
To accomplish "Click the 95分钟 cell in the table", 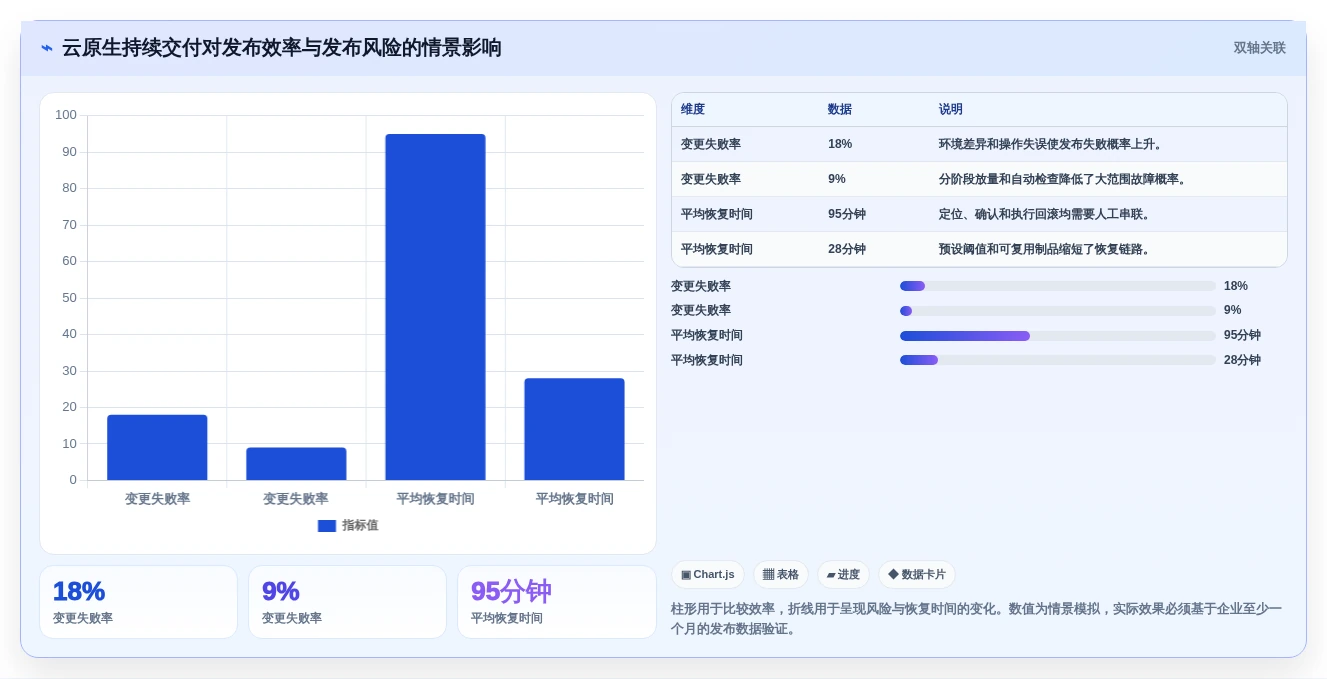I will pyautogui.click(x=847, y=214).
